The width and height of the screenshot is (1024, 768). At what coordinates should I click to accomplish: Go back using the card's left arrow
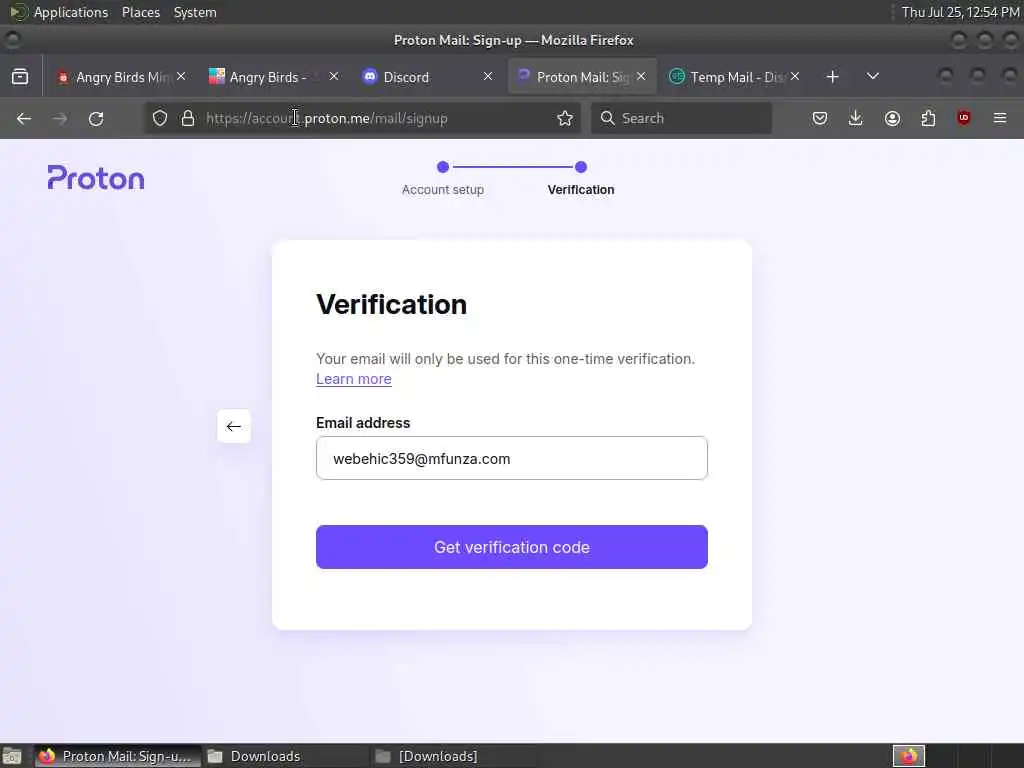(234, 426)
